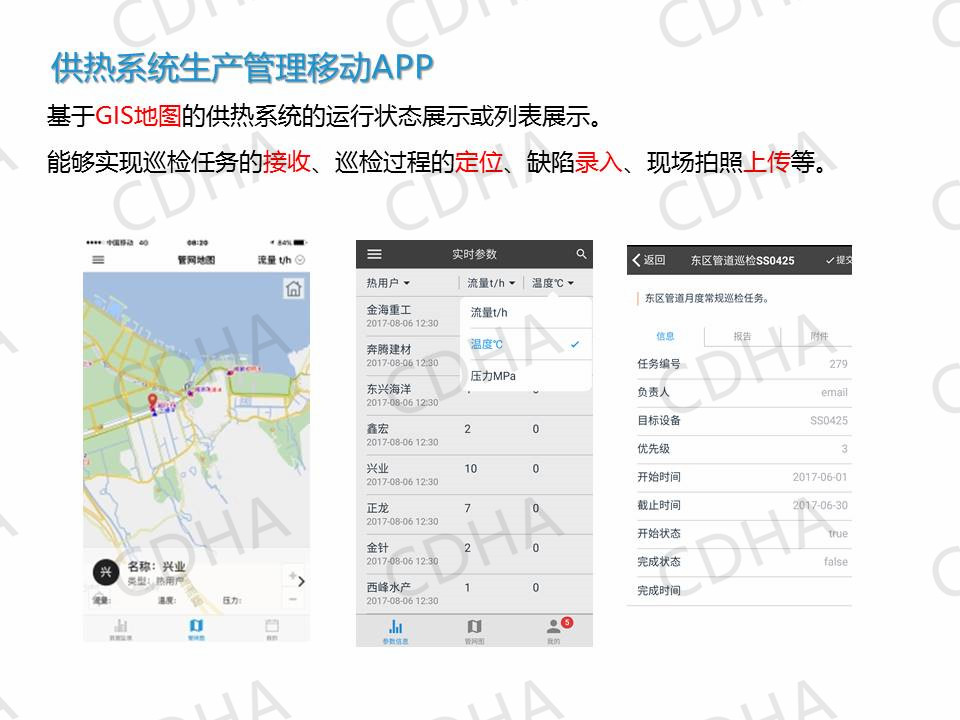Select the 管网图 bottom tab

click(x=474, y=631)
